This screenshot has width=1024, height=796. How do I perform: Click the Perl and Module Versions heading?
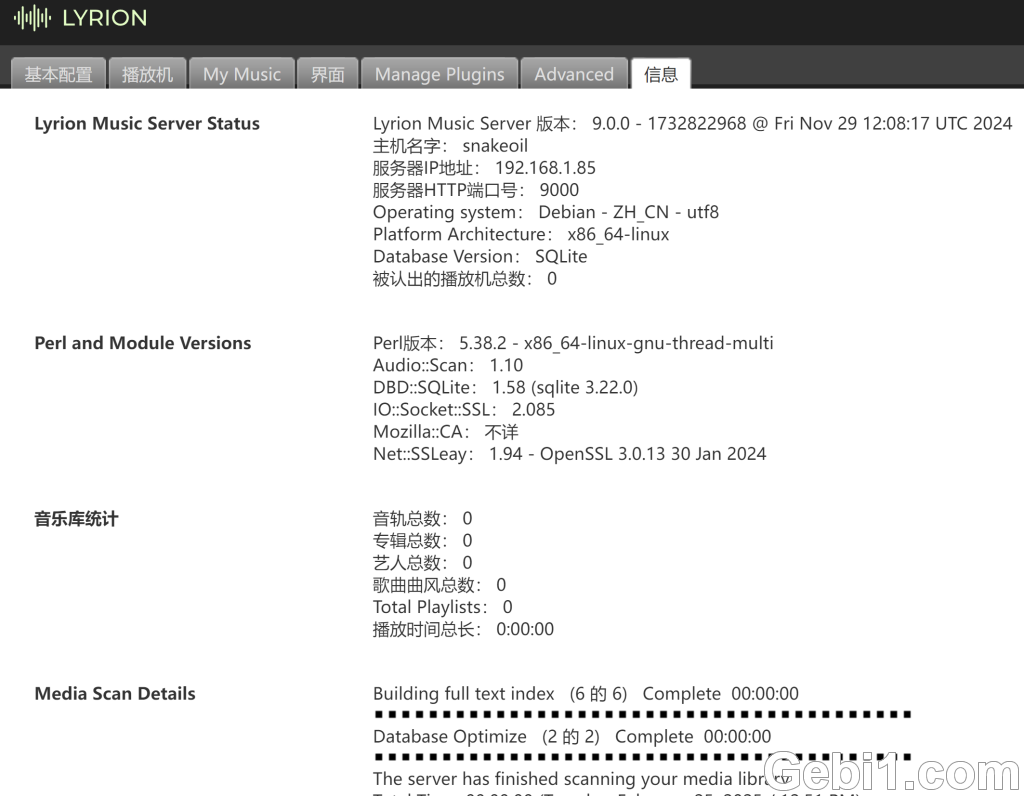(x=142, y=343)
